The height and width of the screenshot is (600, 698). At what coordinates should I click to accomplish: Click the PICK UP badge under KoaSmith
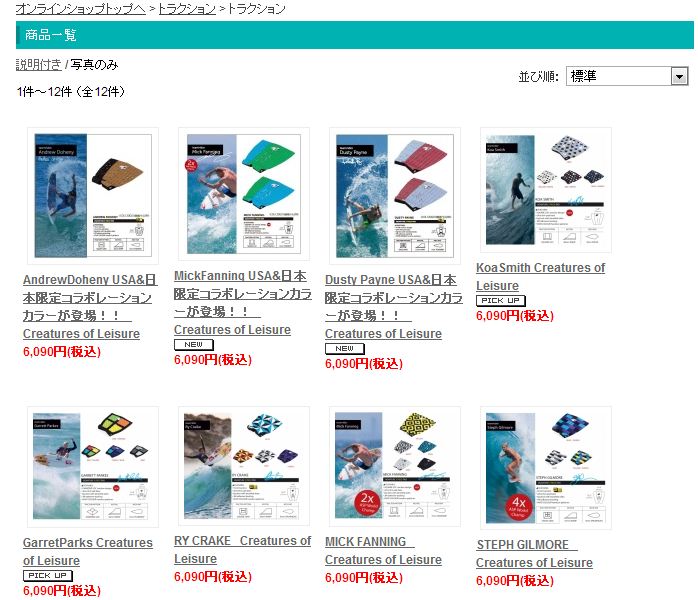coord(501,300)
